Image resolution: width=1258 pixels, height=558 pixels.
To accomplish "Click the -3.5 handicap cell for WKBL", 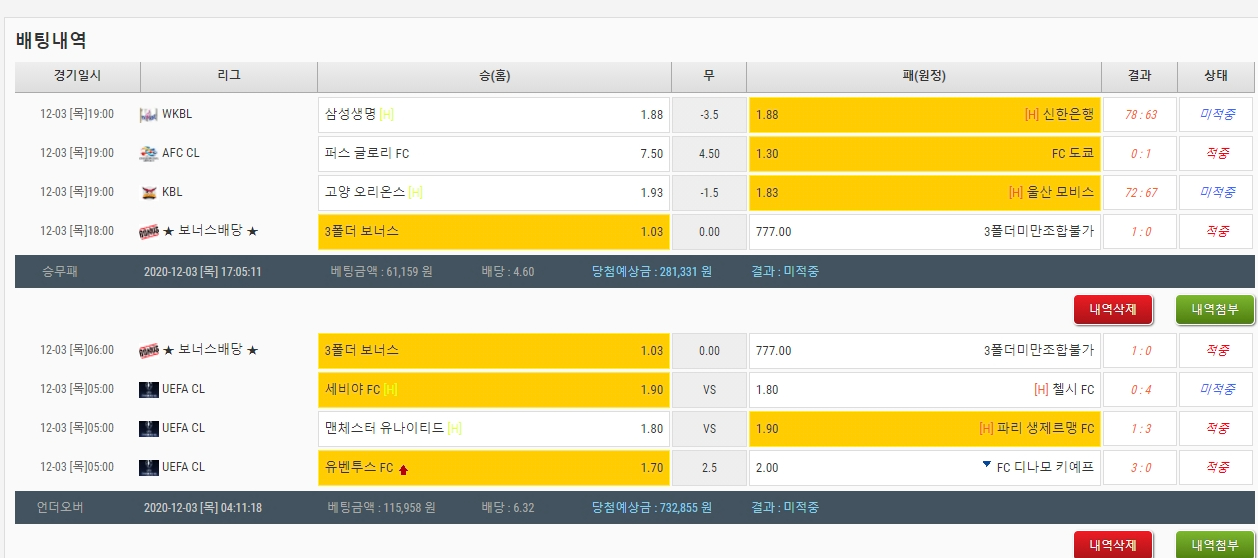I will tap(708, 115).
